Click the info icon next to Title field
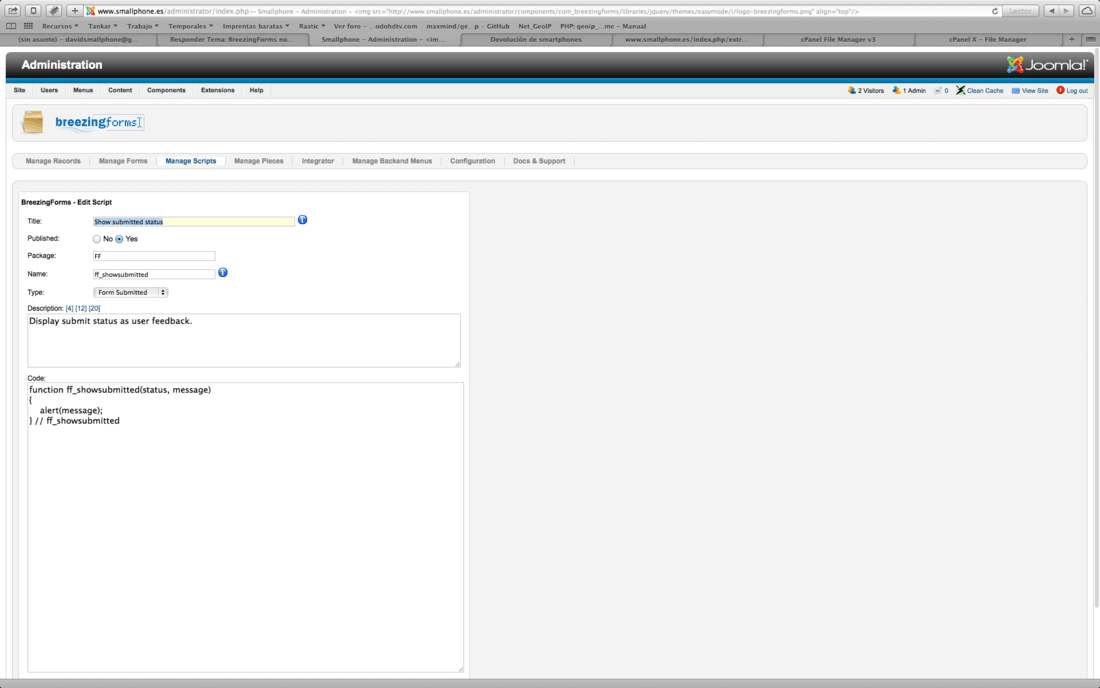1100x688 pixels. 302,220
